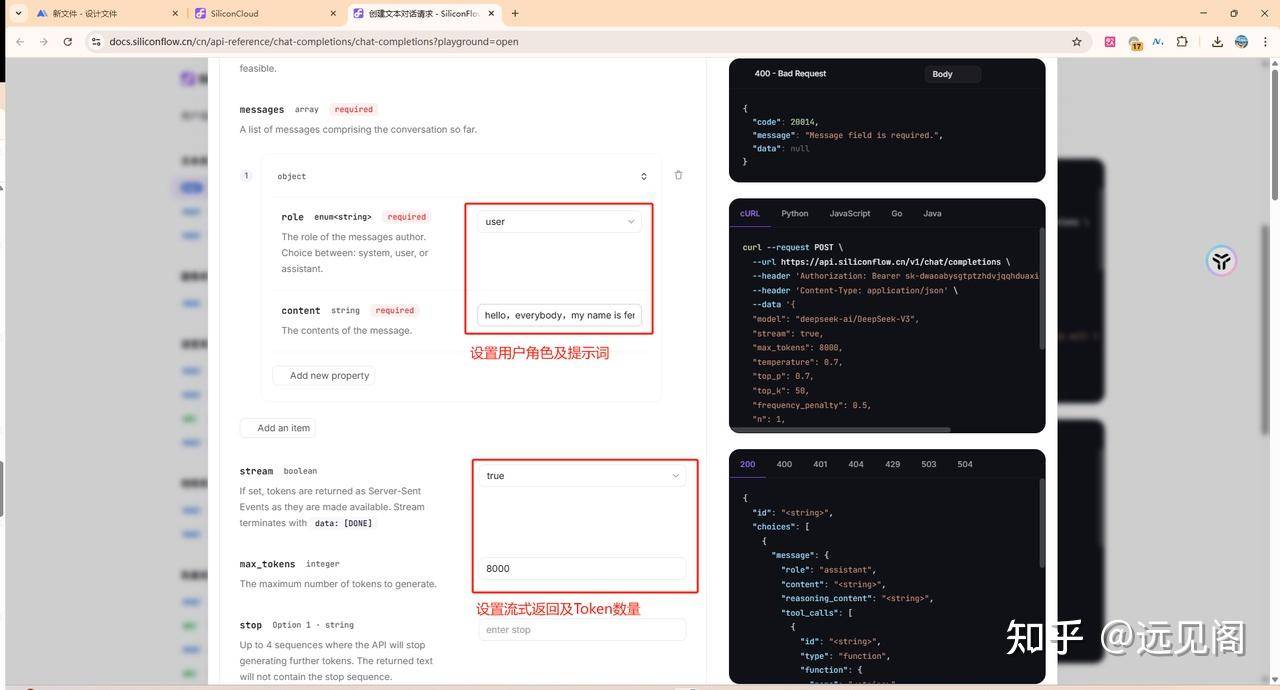Viewport: 1280px width, 690px height.
Task: Click the stream parameter name
Action: point(256,471)
